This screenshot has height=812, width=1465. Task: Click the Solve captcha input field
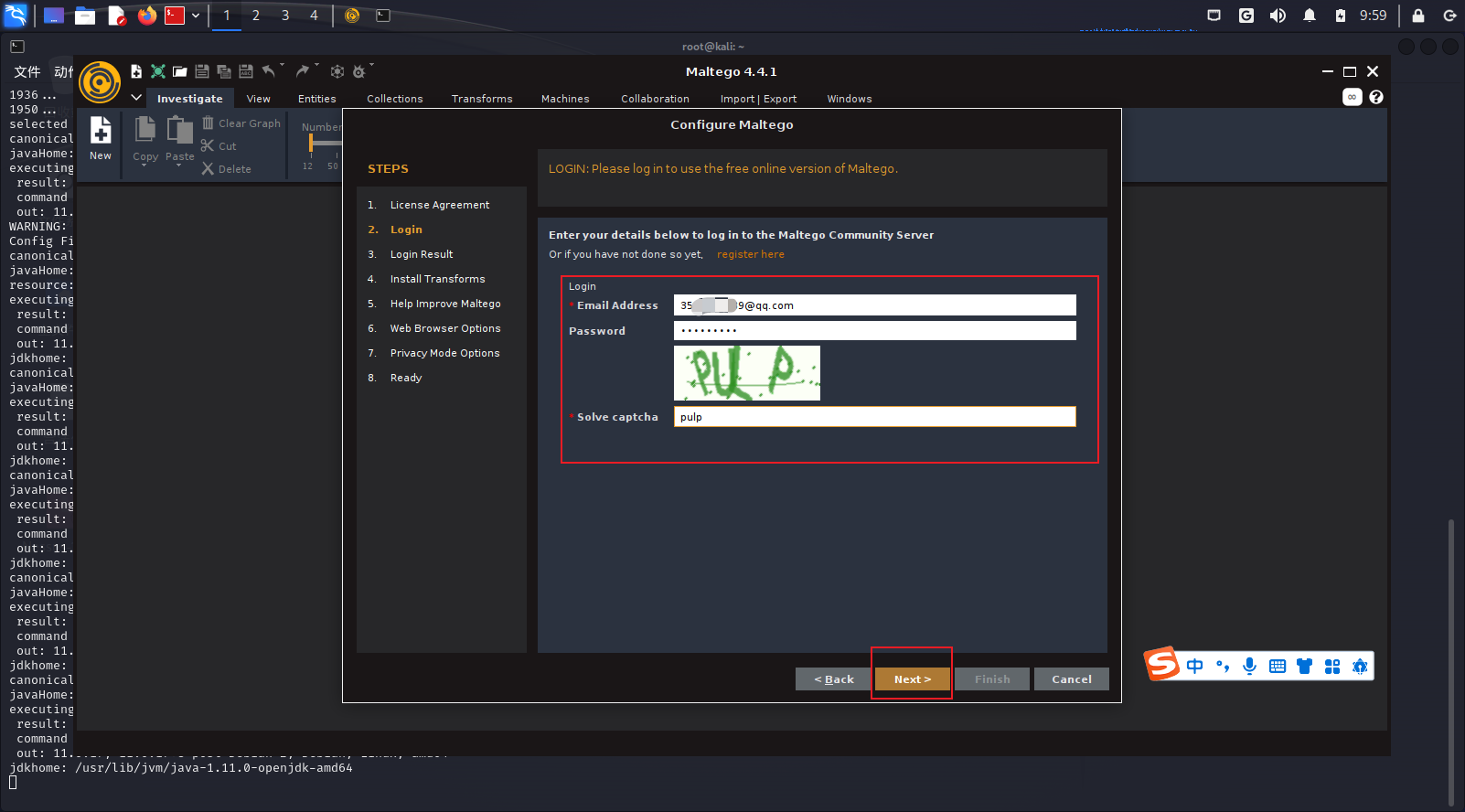point(875,417)
